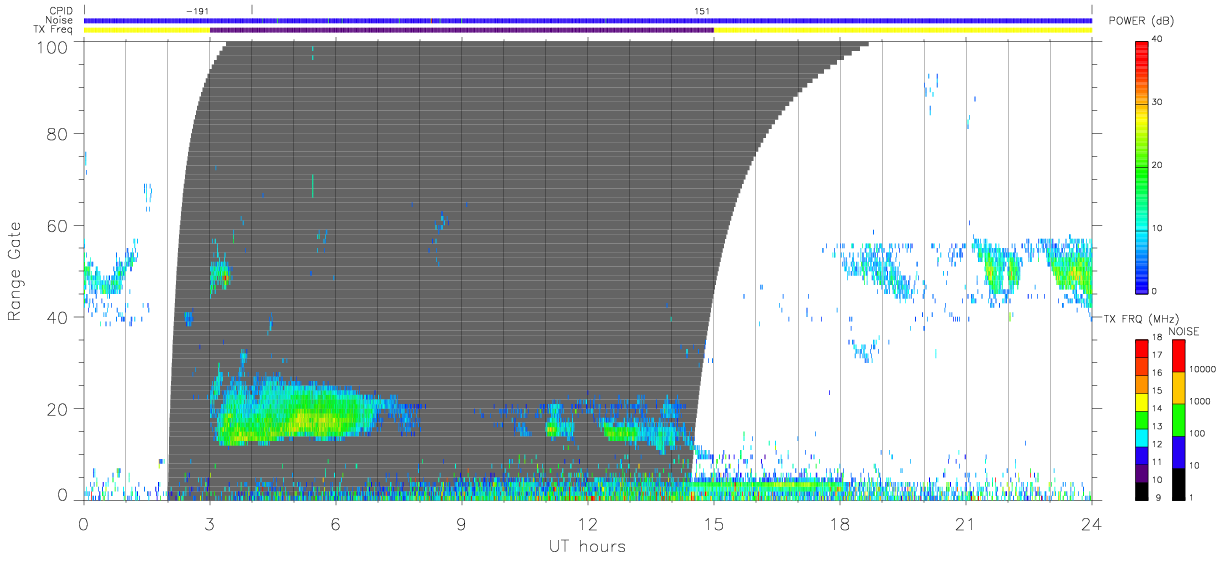
Task: Click the "CPID" row label
Action: (x=62, y=10)
